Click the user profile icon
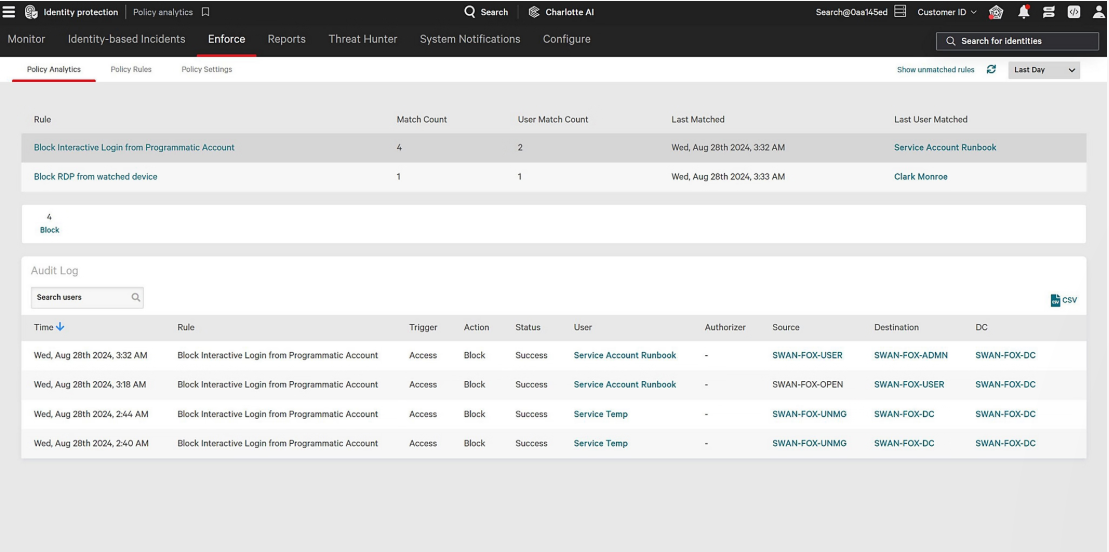This screenshot has height=552, width=1109. (x=1098, y=12)
